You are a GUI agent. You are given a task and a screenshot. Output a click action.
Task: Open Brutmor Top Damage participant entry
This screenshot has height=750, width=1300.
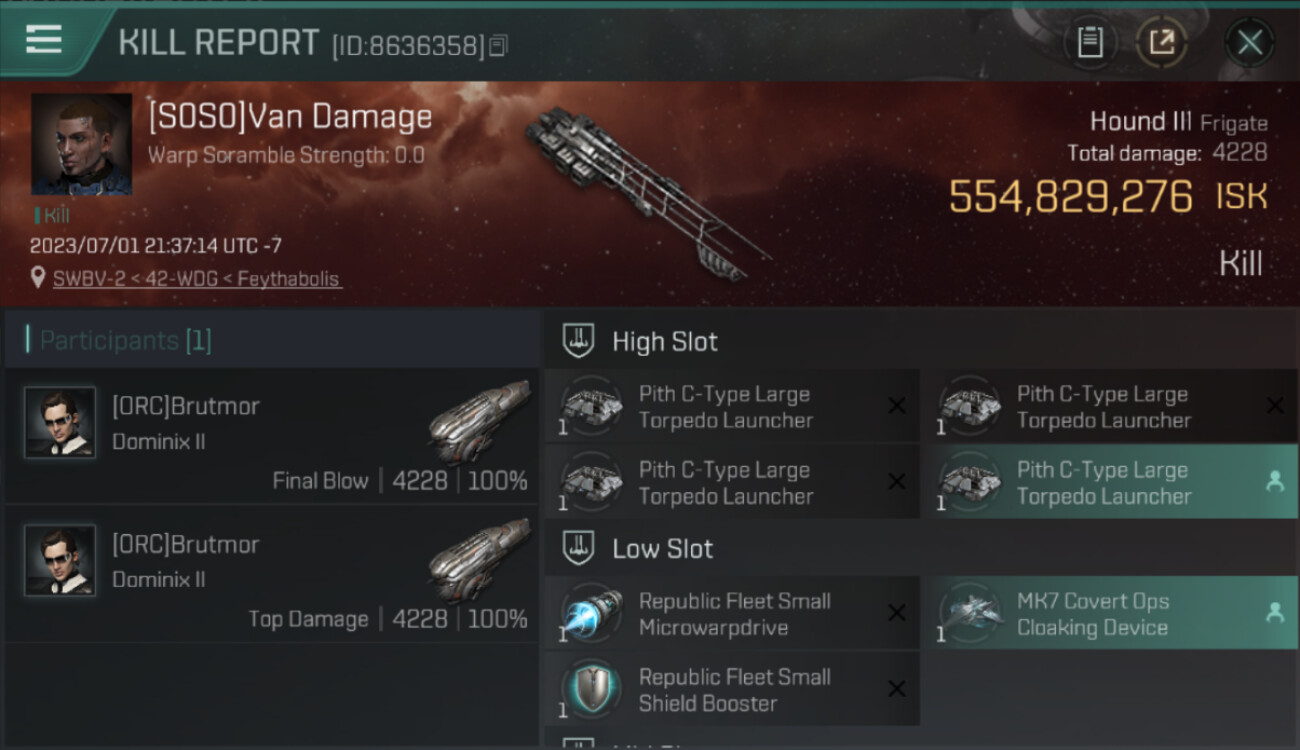[x=272, y=574]
